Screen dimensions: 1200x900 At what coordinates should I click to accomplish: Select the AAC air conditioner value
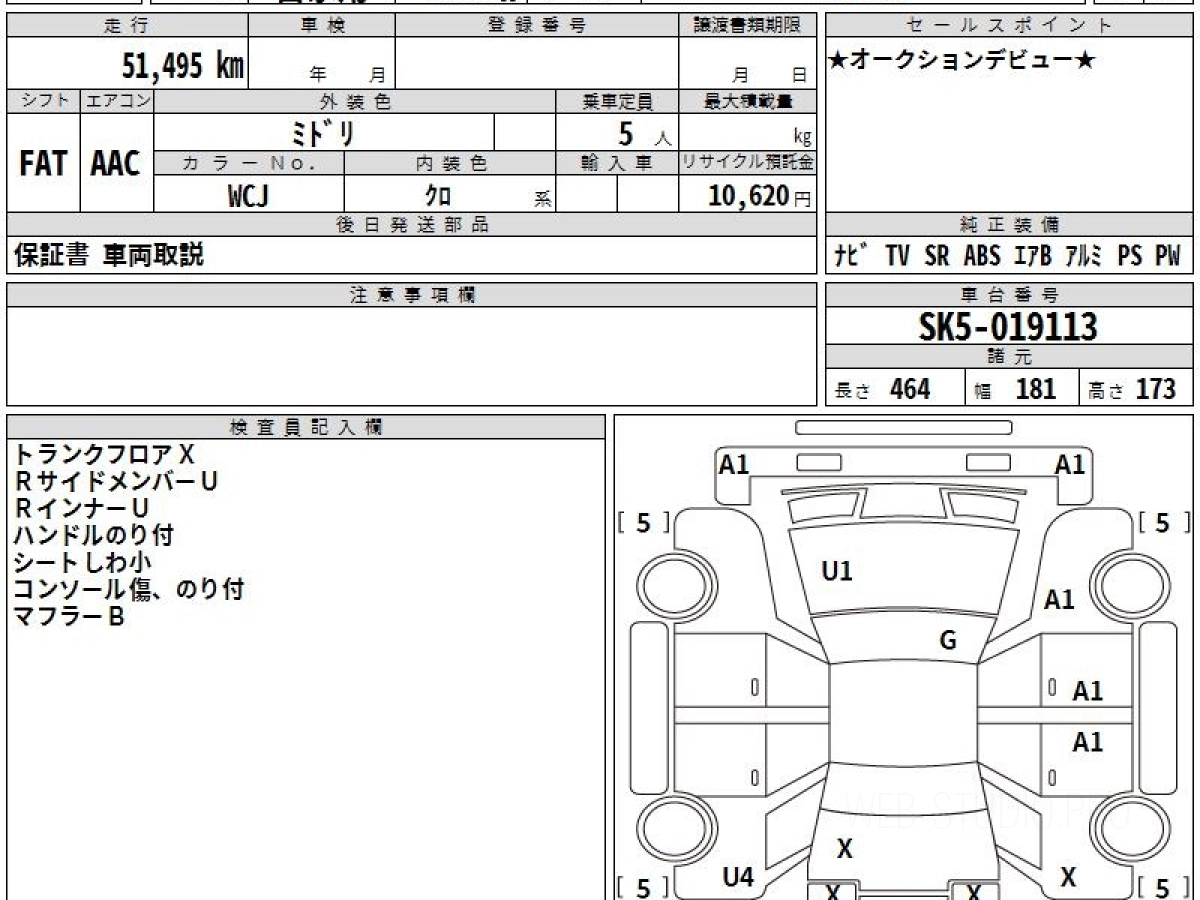(x=116, y=164)
